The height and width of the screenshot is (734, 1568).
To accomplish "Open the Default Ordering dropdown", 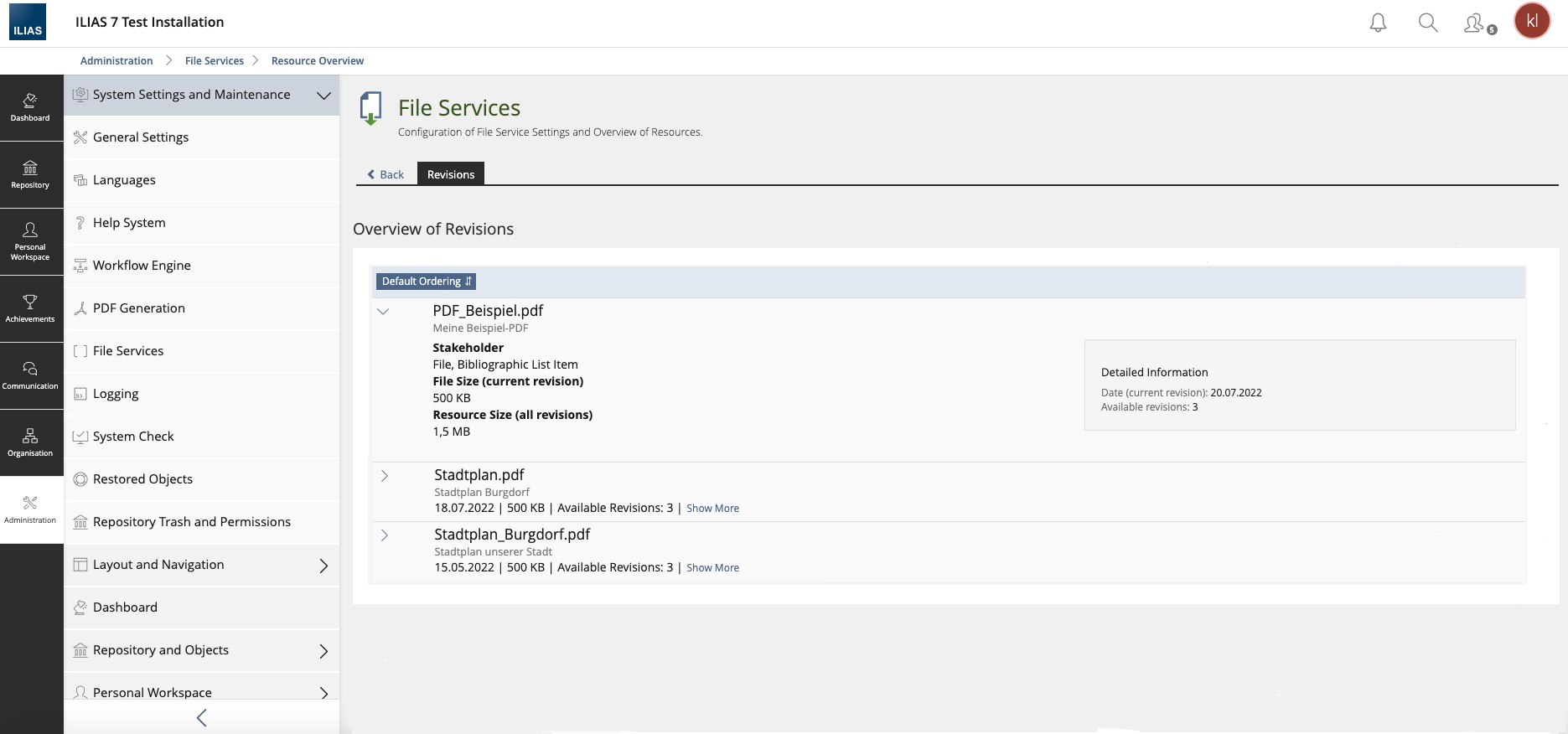I will point(427,282).
